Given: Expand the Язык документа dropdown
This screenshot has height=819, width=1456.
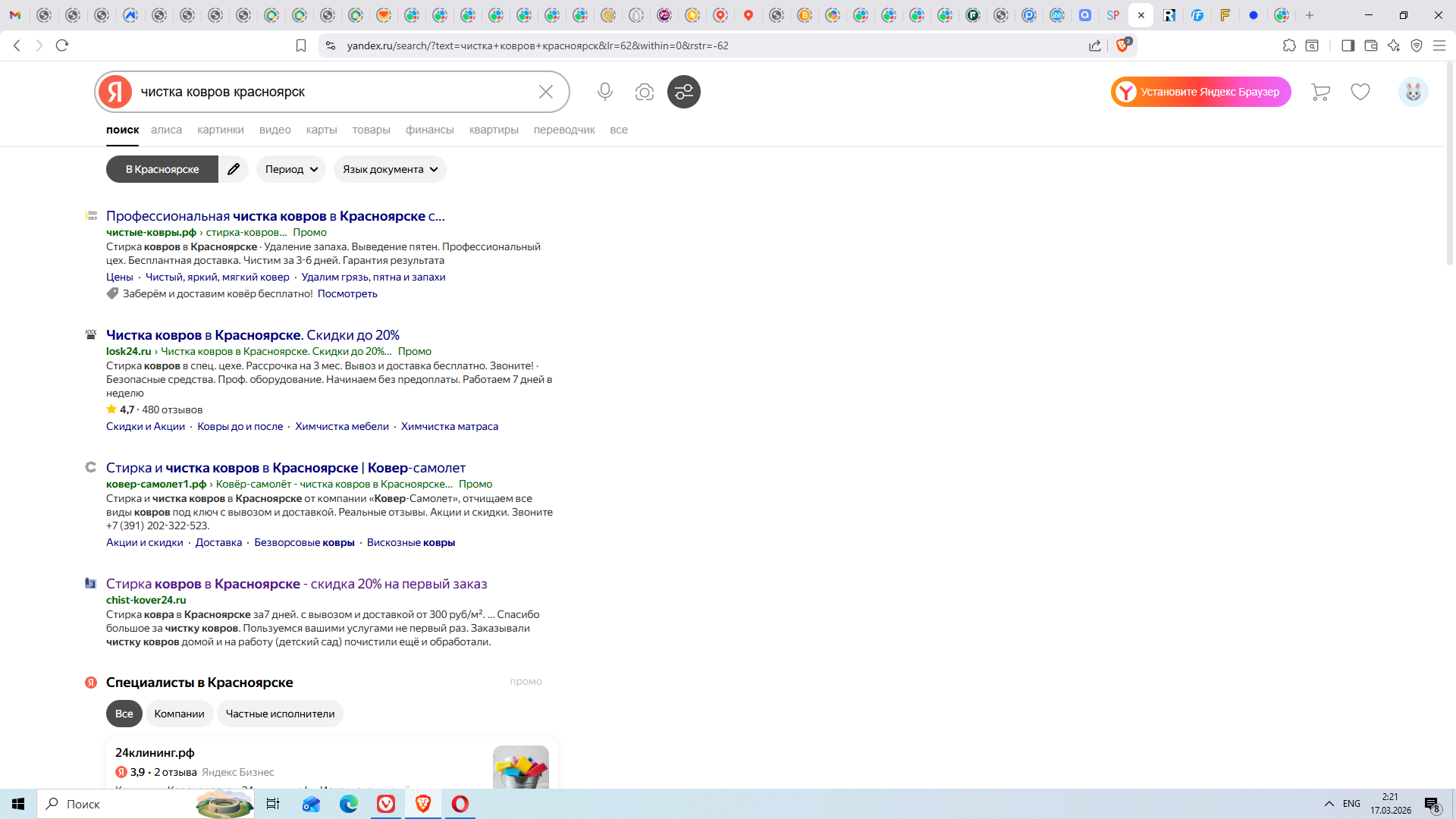Looking at the screenshot, I should point(390,169).
